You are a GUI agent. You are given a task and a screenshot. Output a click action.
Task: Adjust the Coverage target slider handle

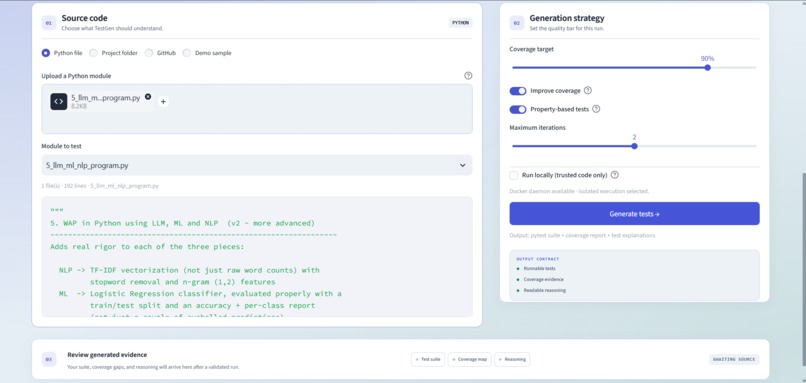[x=707, y=68]
